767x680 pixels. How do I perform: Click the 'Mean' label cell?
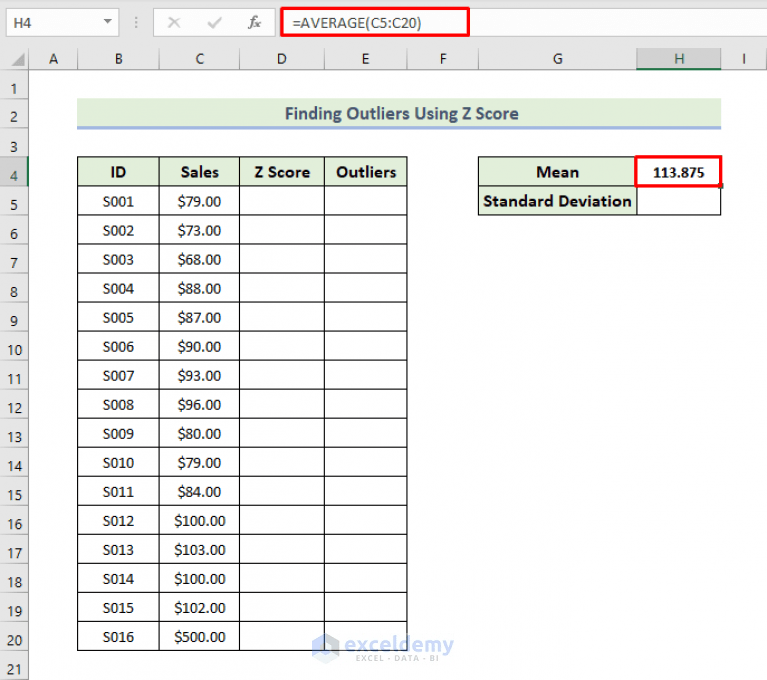(558, 172)
